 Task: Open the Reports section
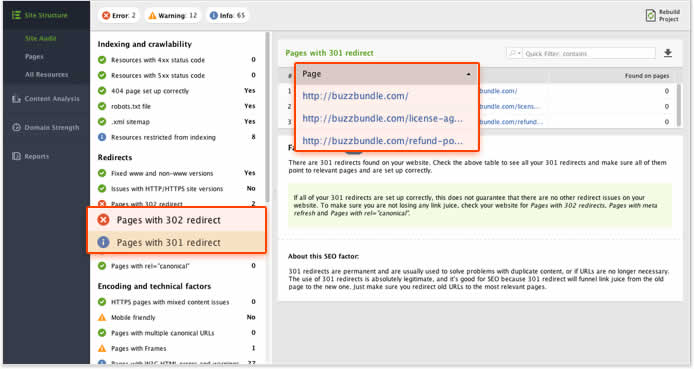[37, 156]
